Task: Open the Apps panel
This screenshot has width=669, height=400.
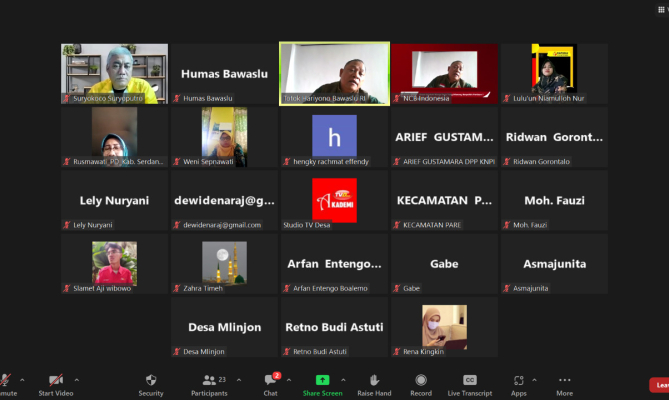Action: pos(518,381)
